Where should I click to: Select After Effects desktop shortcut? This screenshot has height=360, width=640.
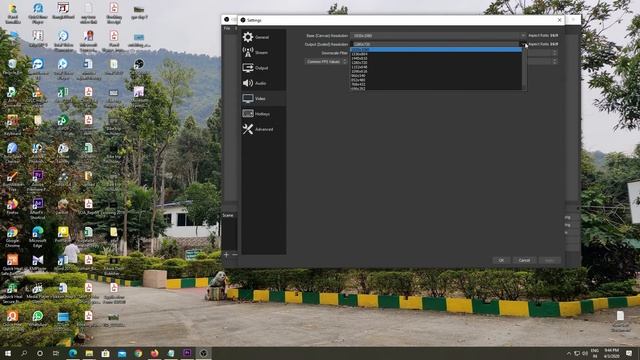coord(38,208)
